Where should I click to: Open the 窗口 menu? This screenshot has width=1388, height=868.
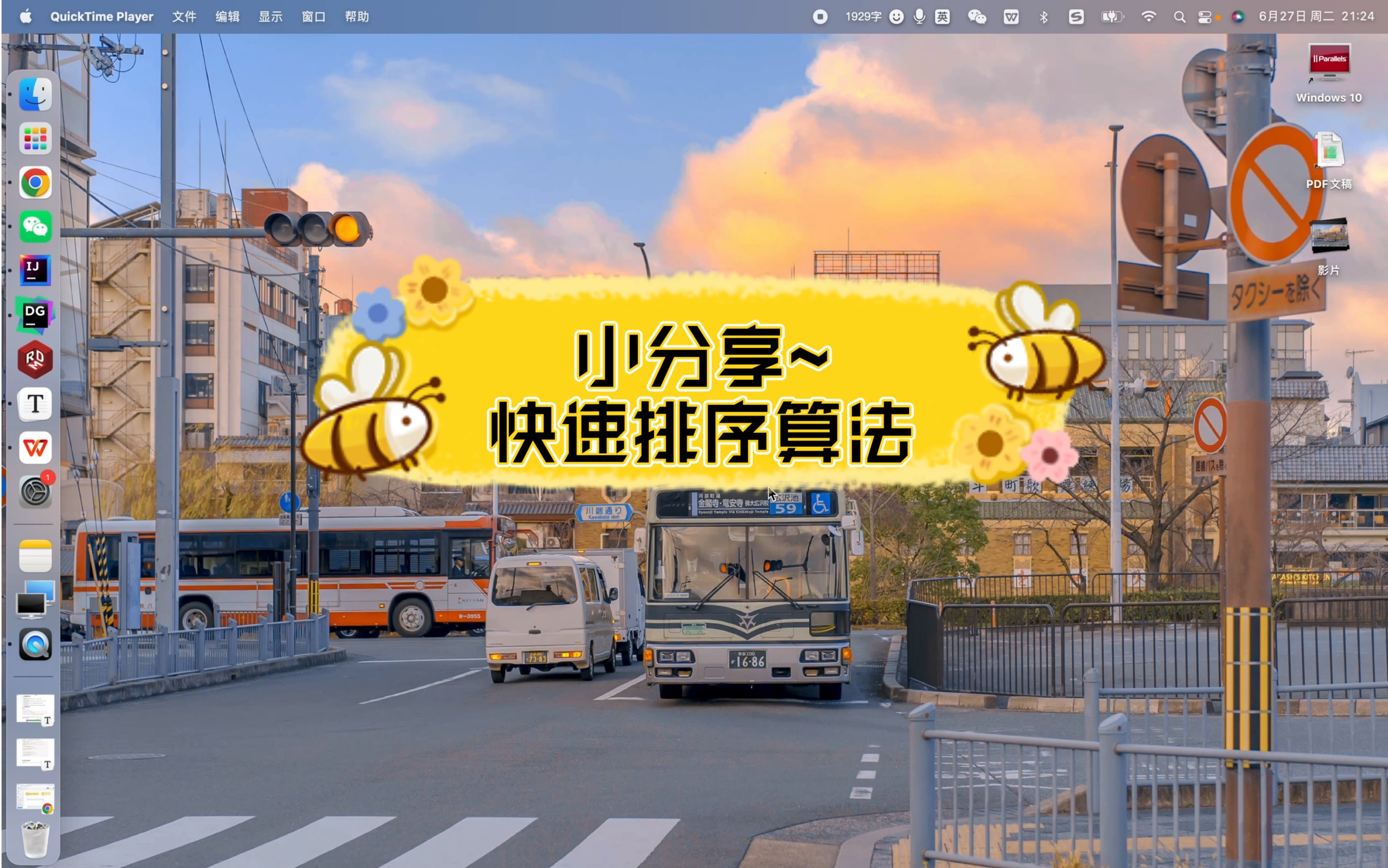[x=314, y=17]
